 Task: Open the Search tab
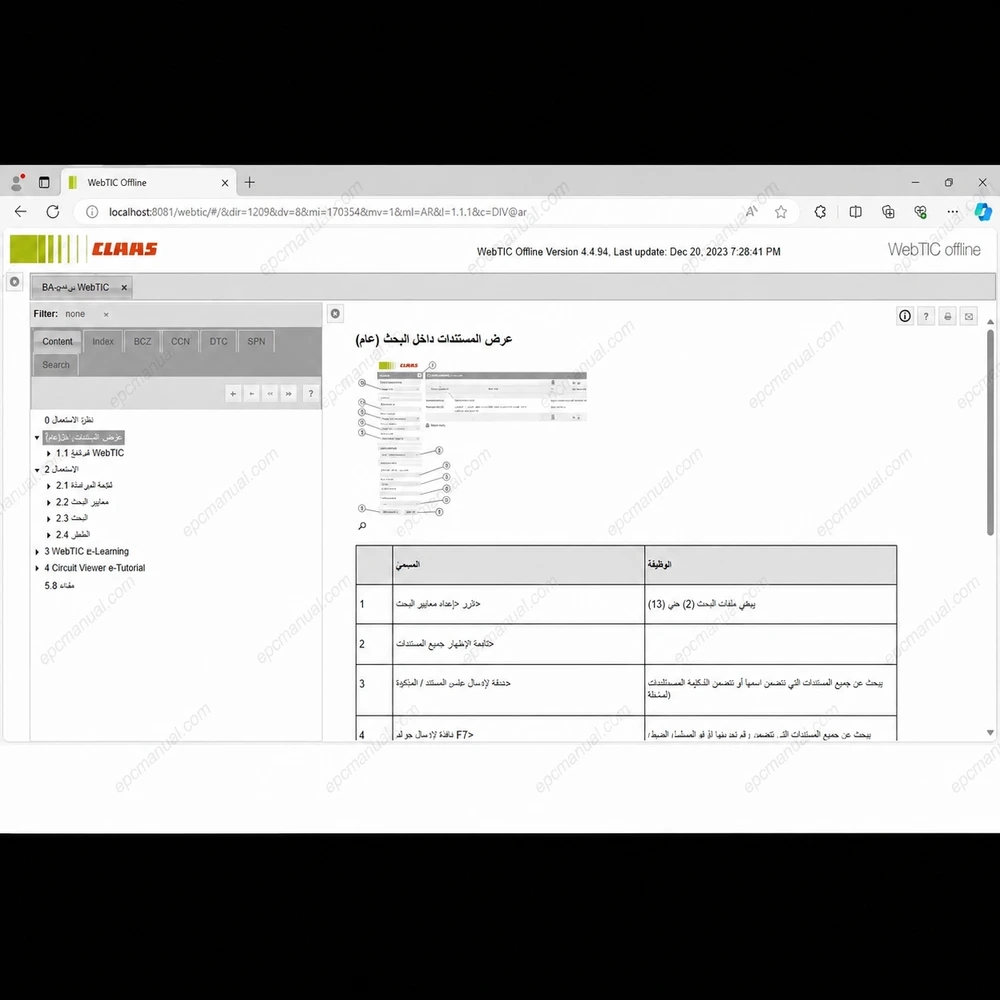pyautogui.click(x=55, y=365)
